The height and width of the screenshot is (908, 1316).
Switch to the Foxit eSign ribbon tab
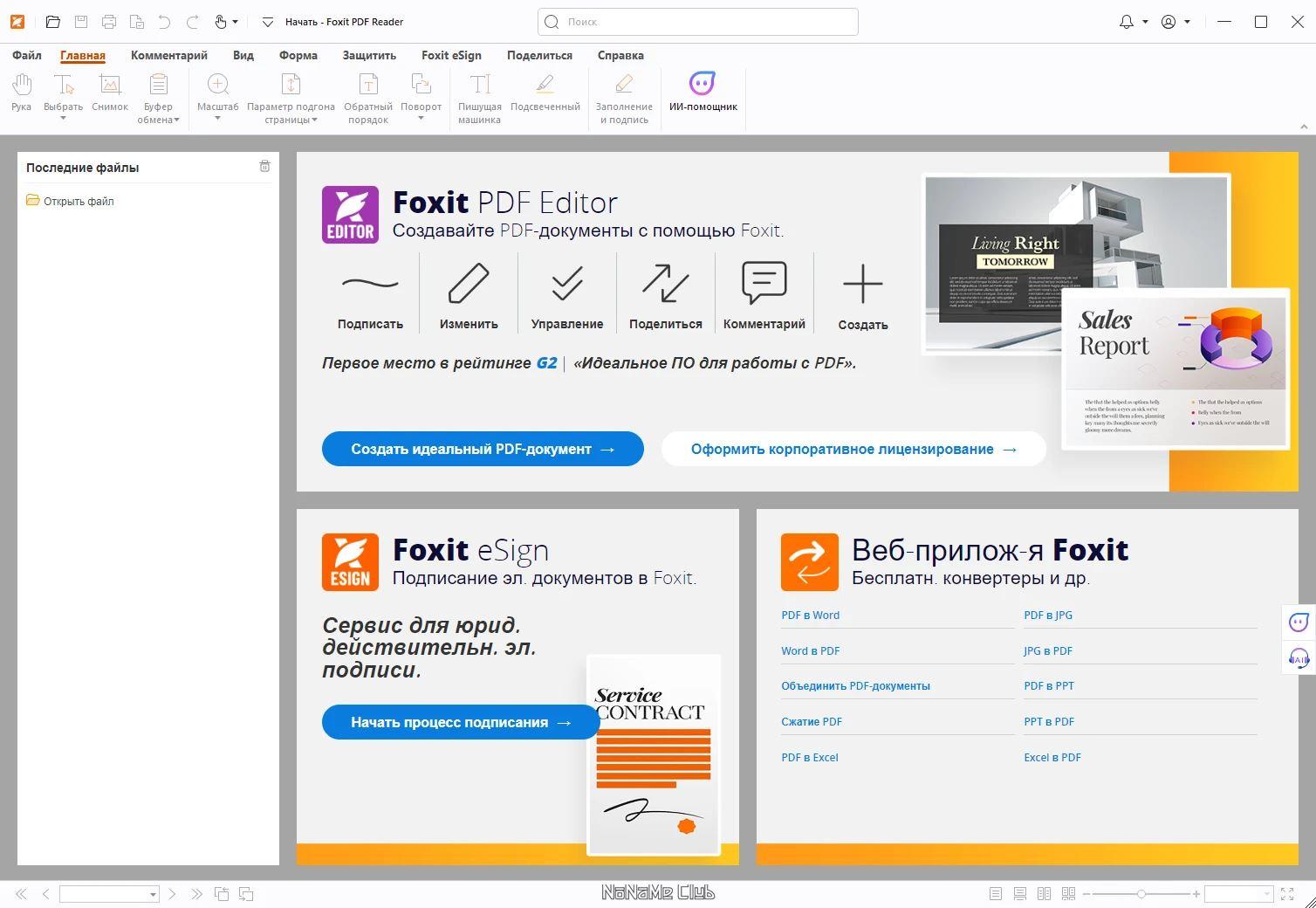pyautogui.click(x=451, y=55)
